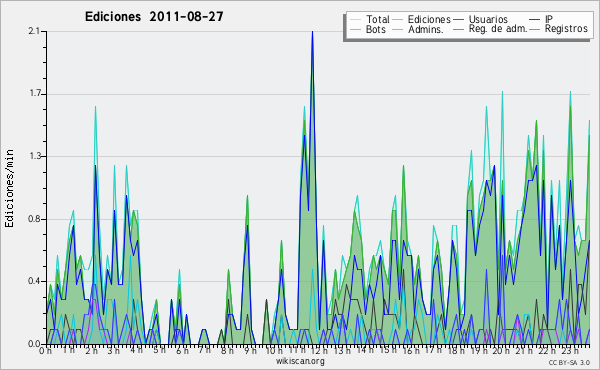
Task: Click the "6 h" x-axis label
Action: point(182,350)
